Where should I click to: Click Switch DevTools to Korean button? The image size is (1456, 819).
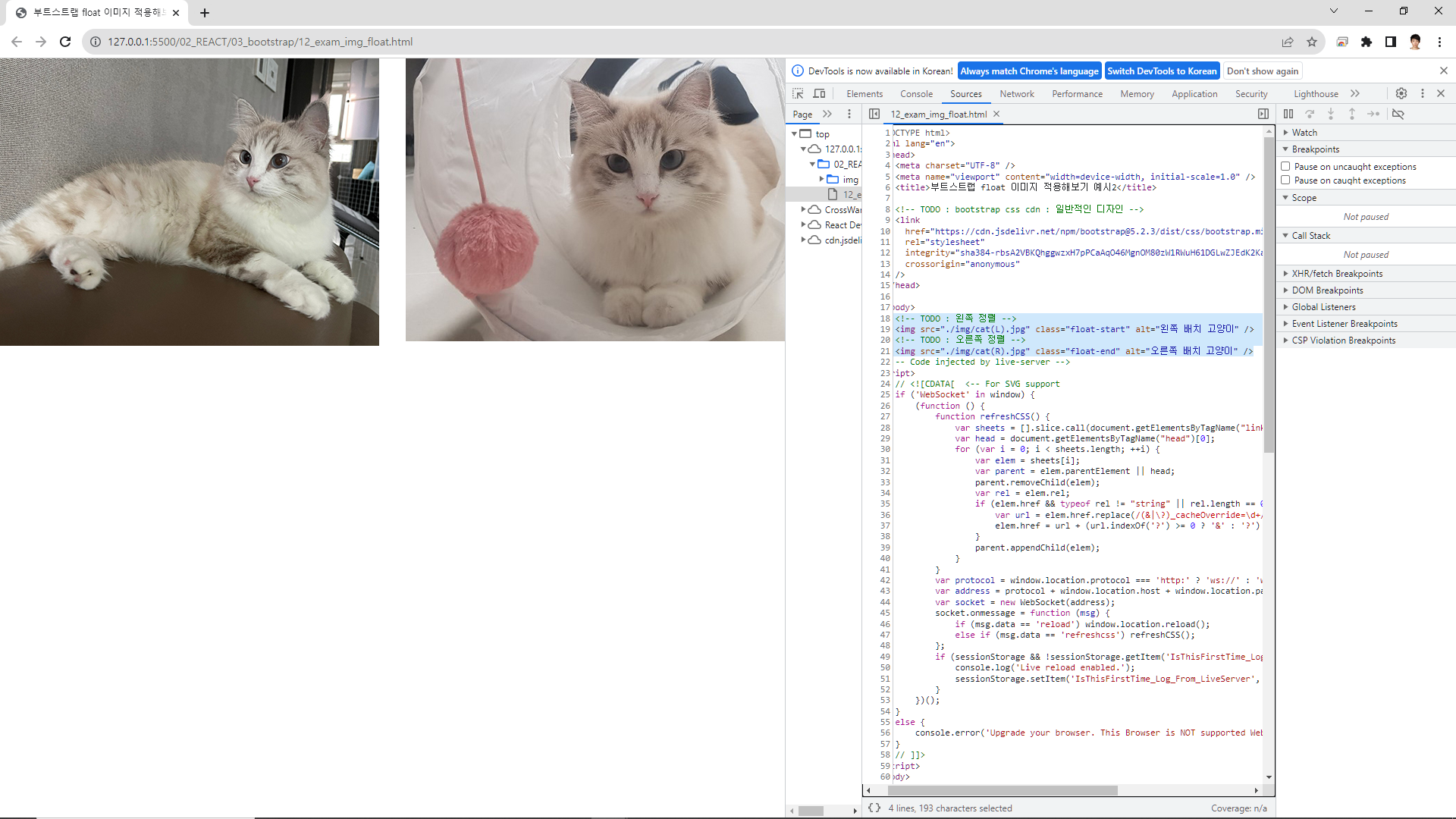tap(1162, 71)
